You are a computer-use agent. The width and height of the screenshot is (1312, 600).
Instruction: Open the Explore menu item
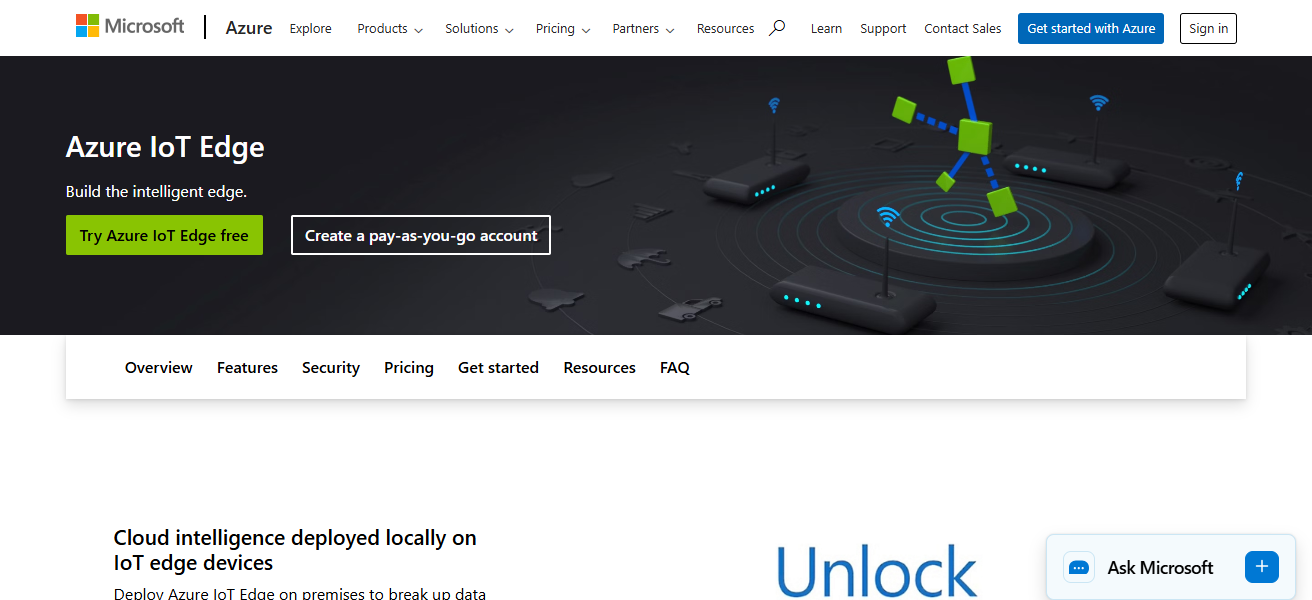(310, 29)
